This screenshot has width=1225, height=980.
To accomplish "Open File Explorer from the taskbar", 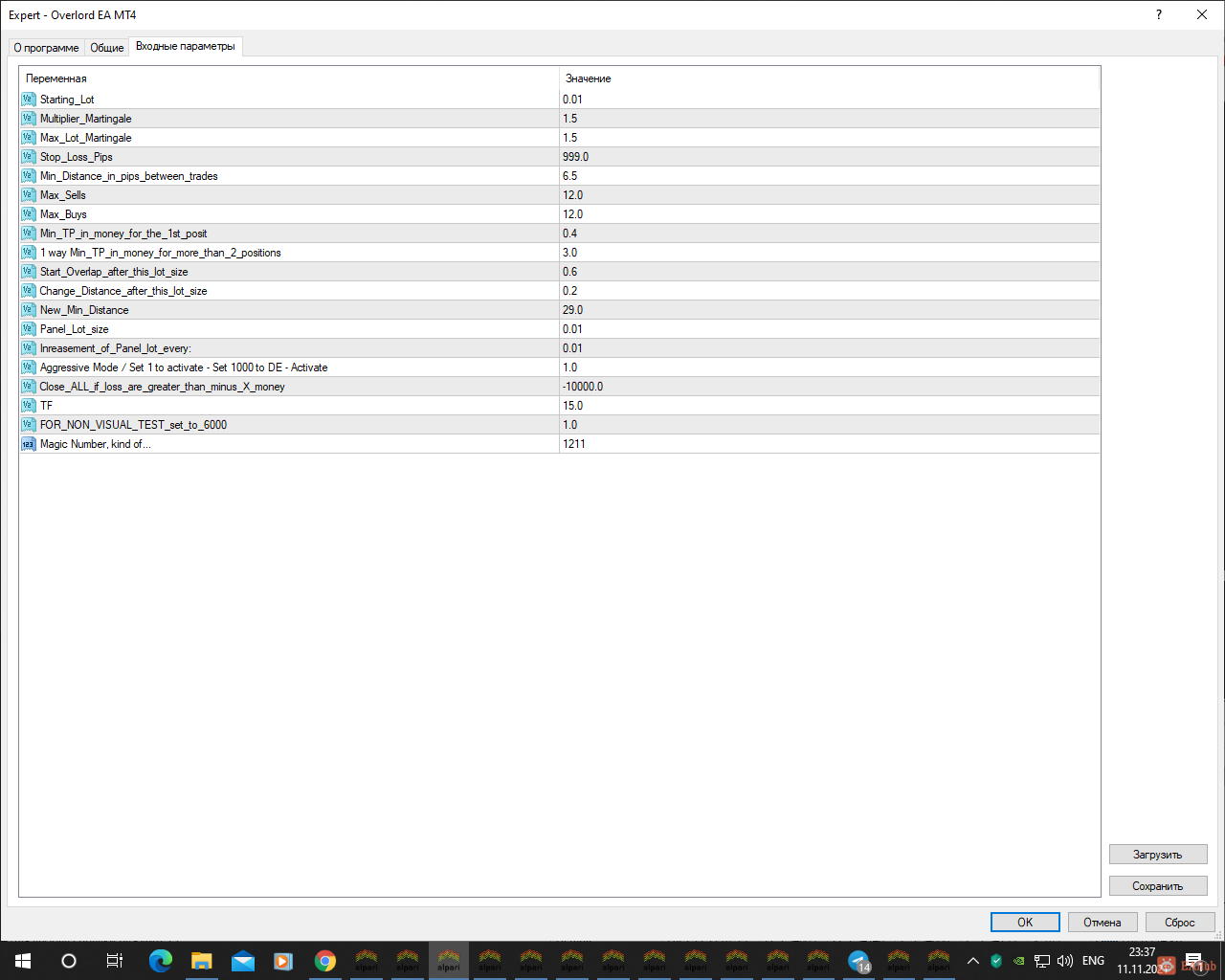I will 201,961.
